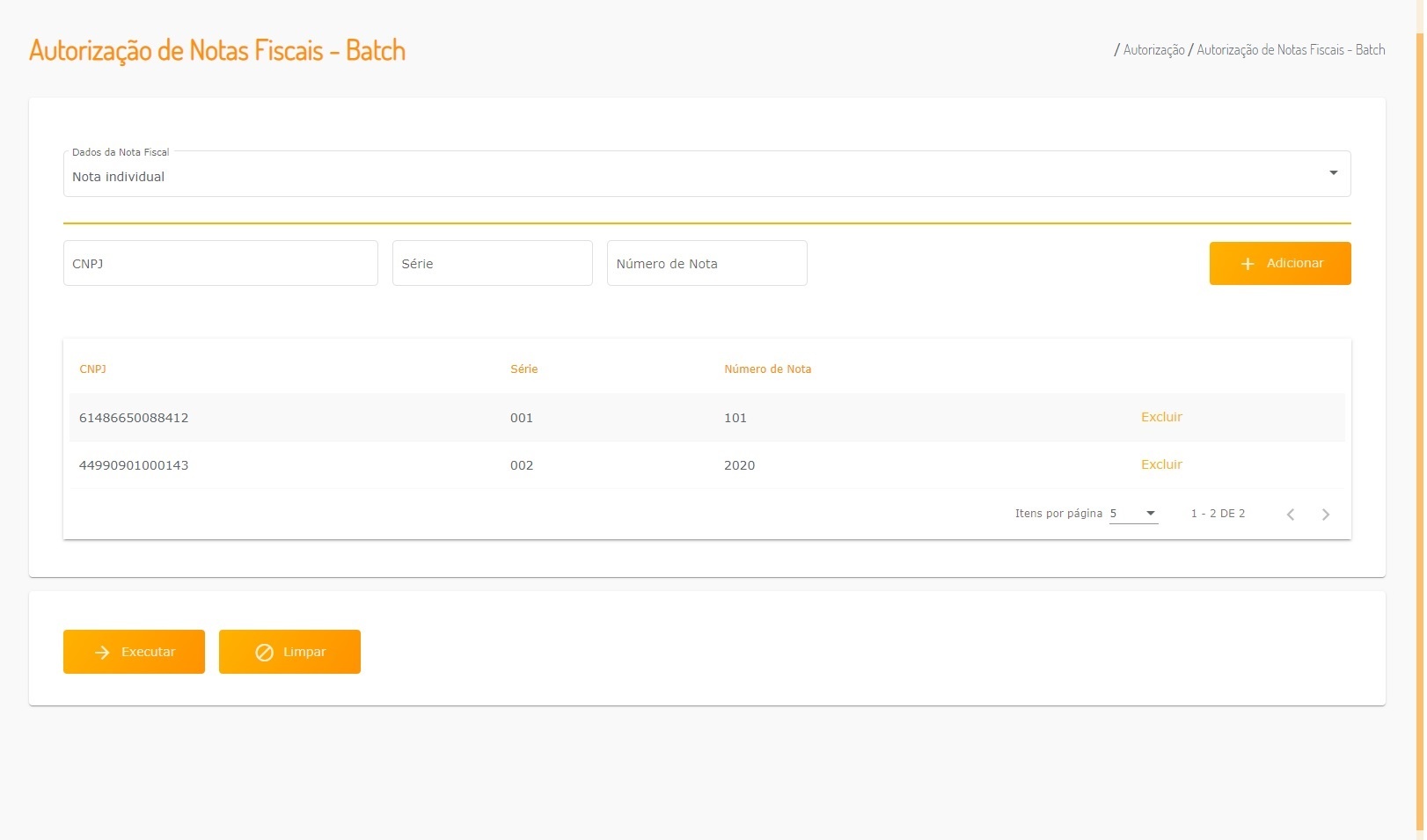Delete row with CNPJ 61486650088412 via Excluir
Screen dimensions: 1427x840
1161,417
